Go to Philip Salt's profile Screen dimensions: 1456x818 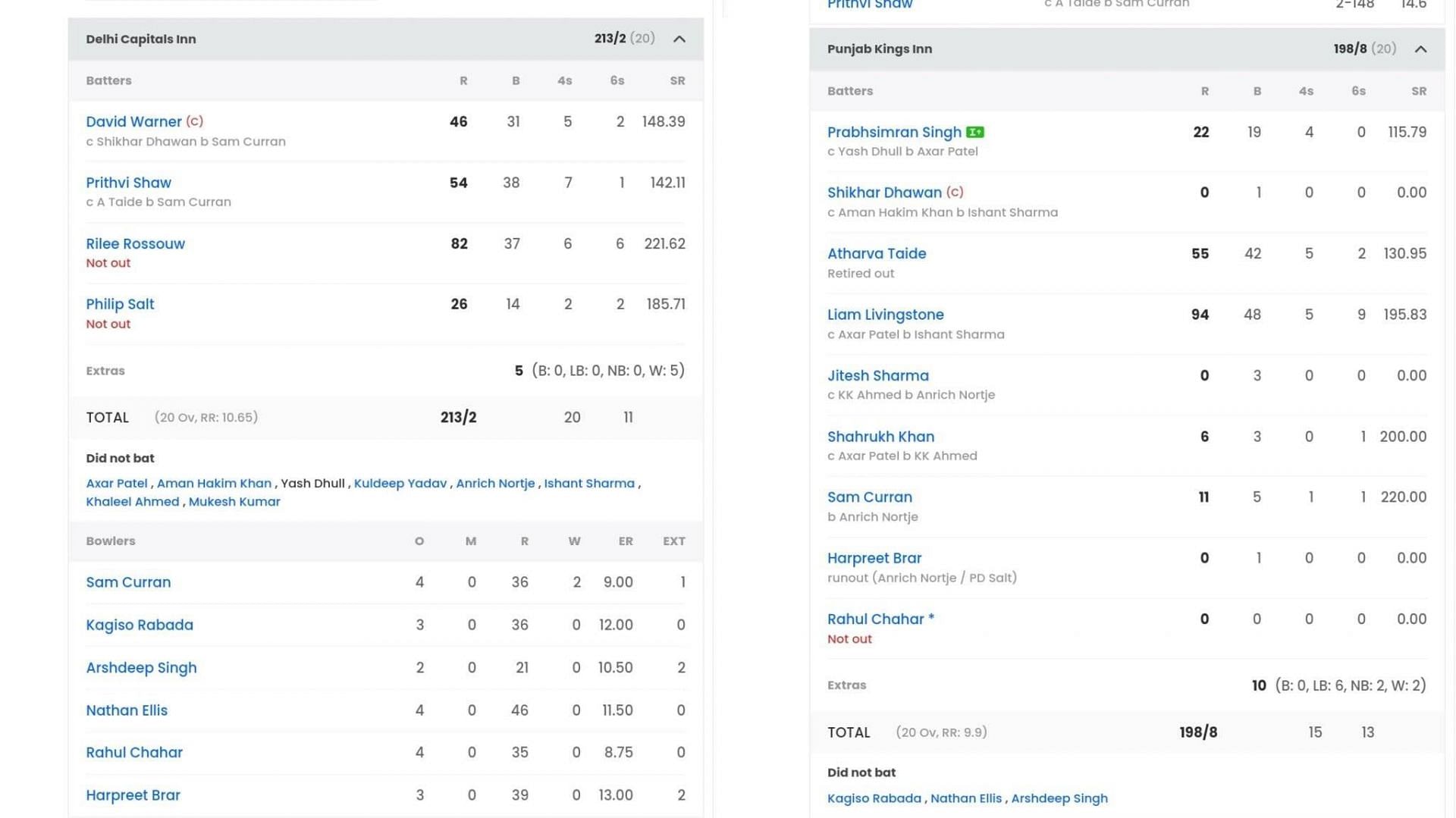click(x=120, y=305)
